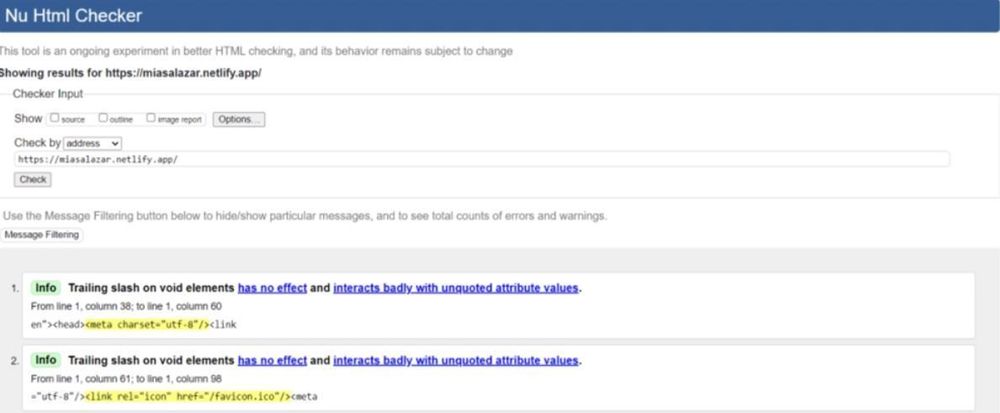
Task: Click the Check button
Action: [33, 180]
